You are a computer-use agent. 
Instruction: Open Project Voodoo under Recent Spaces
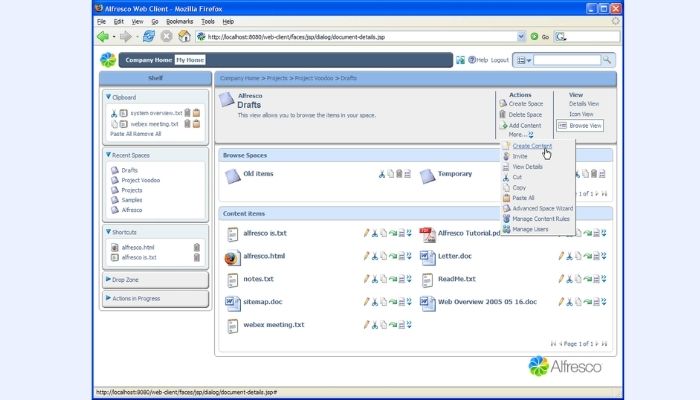coord(141,180)
